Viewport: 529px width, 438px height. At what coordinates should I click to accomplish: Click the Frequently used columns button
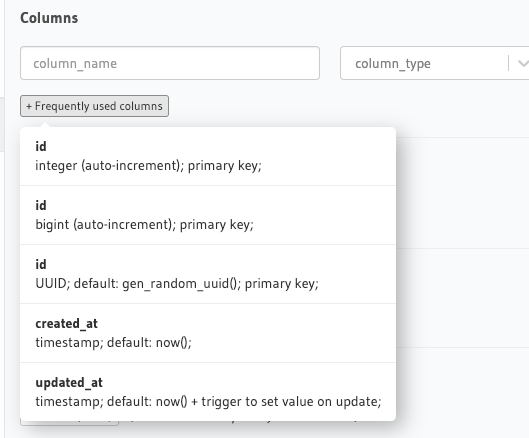click(94, 106)
